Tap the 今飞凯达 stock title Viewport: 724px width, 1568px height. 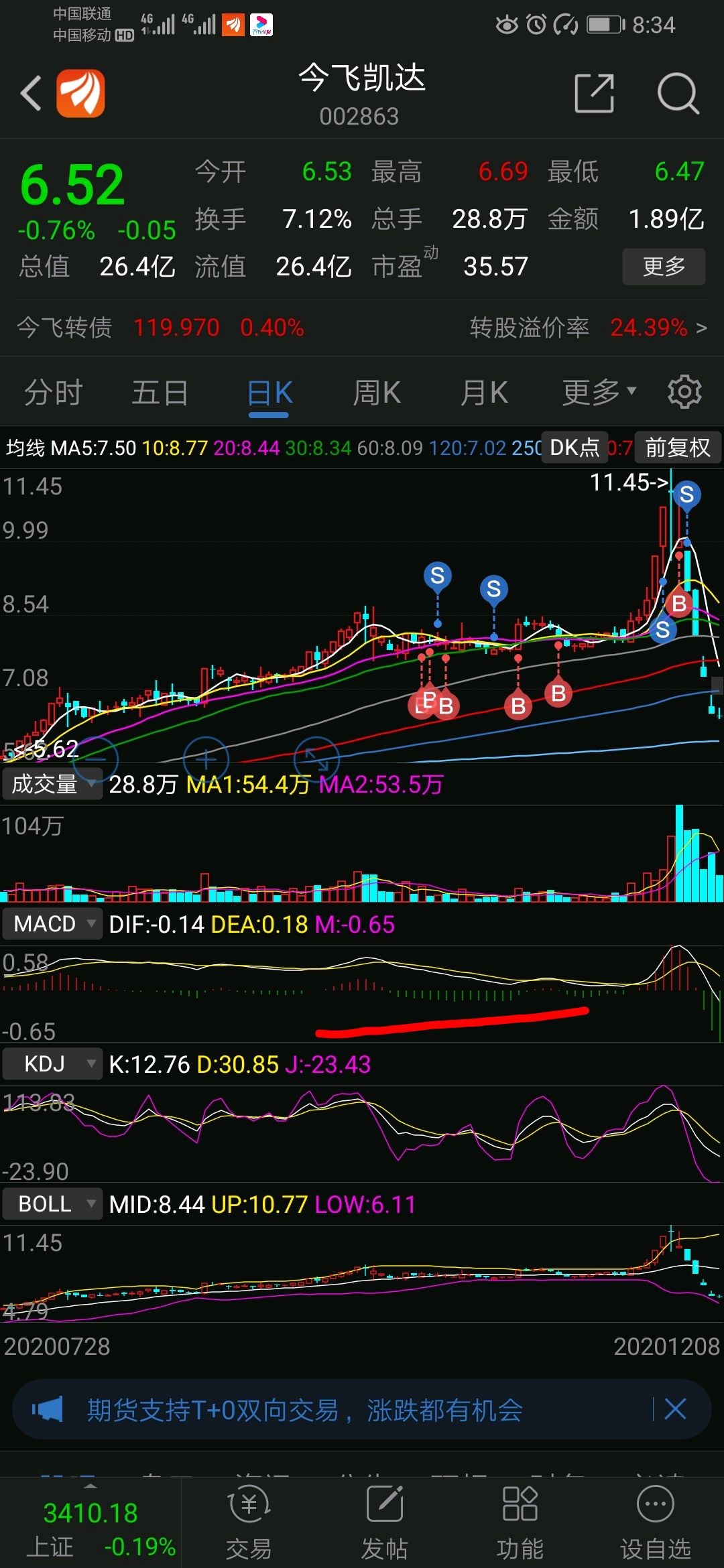pyautogui.click(x=361, y=78)
